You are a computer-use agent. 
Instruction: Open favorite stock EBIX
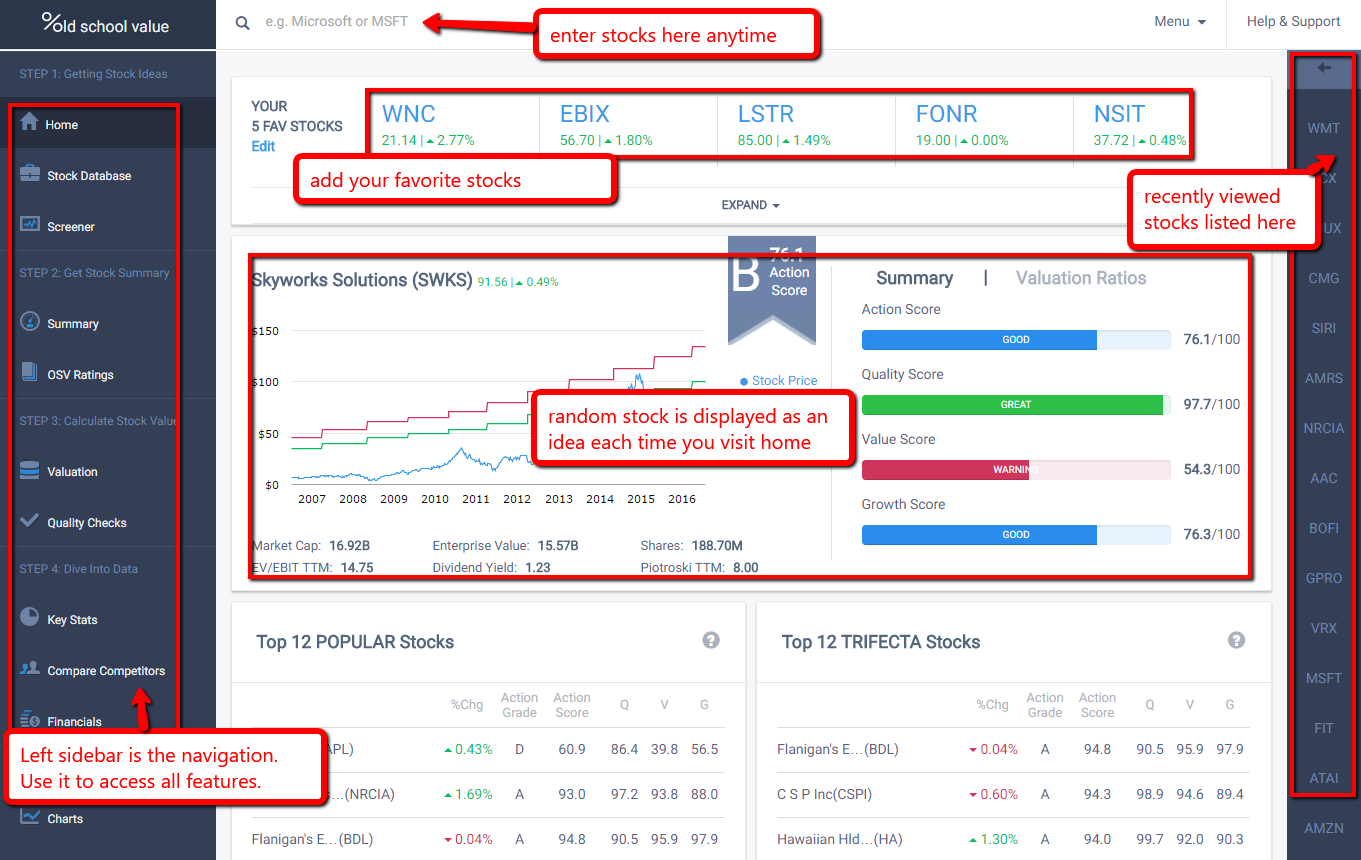[x=585, y=114]
